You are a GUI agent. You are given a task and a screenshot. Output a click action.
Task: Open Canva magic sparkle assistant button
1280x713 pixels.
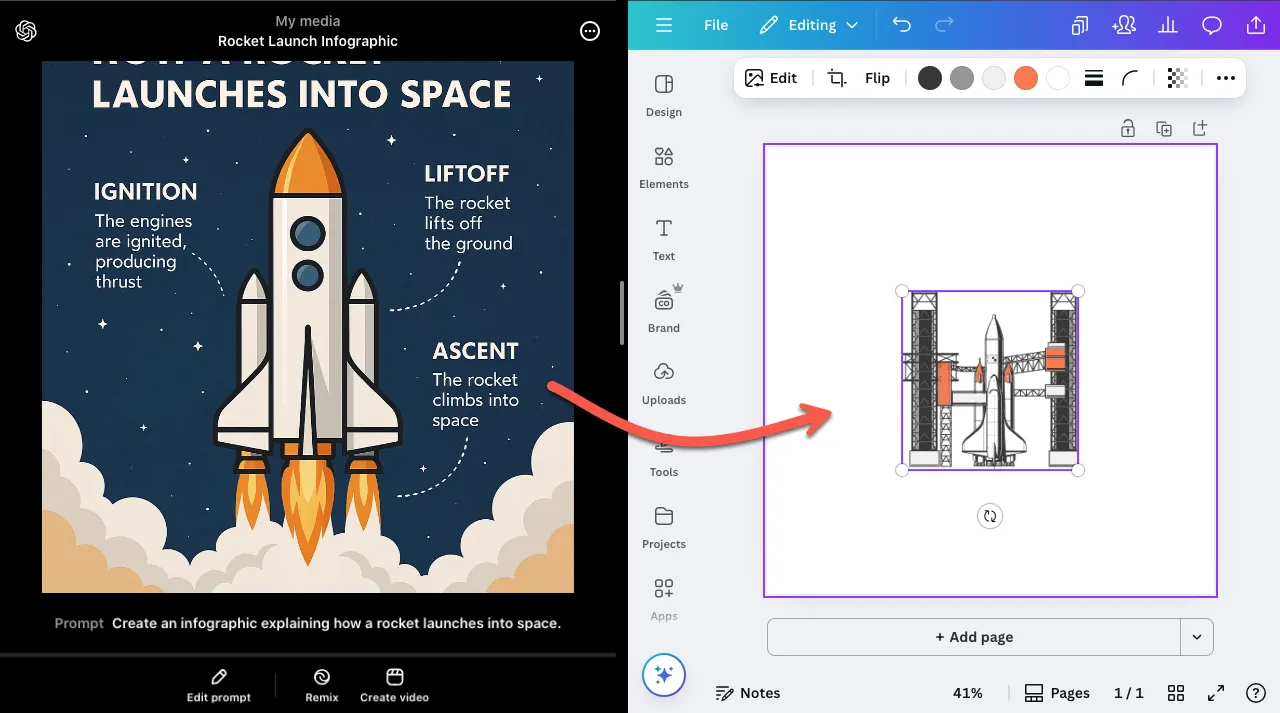tap(664, 676)
